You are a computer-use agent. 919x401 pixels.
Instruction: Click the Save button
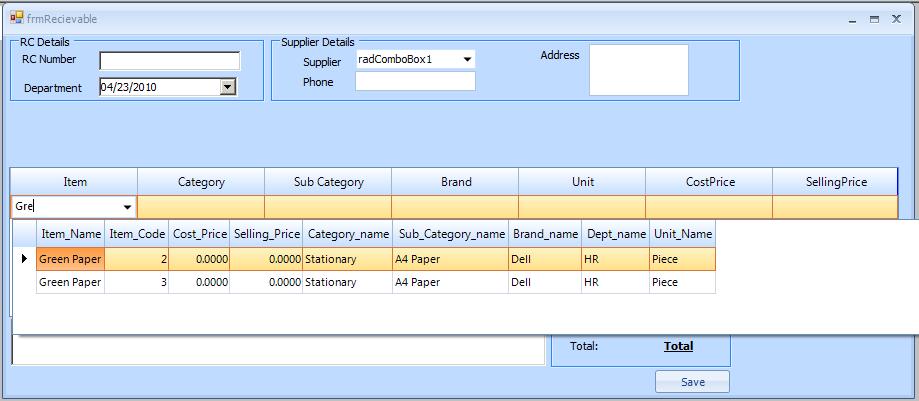tap(692, 382)
